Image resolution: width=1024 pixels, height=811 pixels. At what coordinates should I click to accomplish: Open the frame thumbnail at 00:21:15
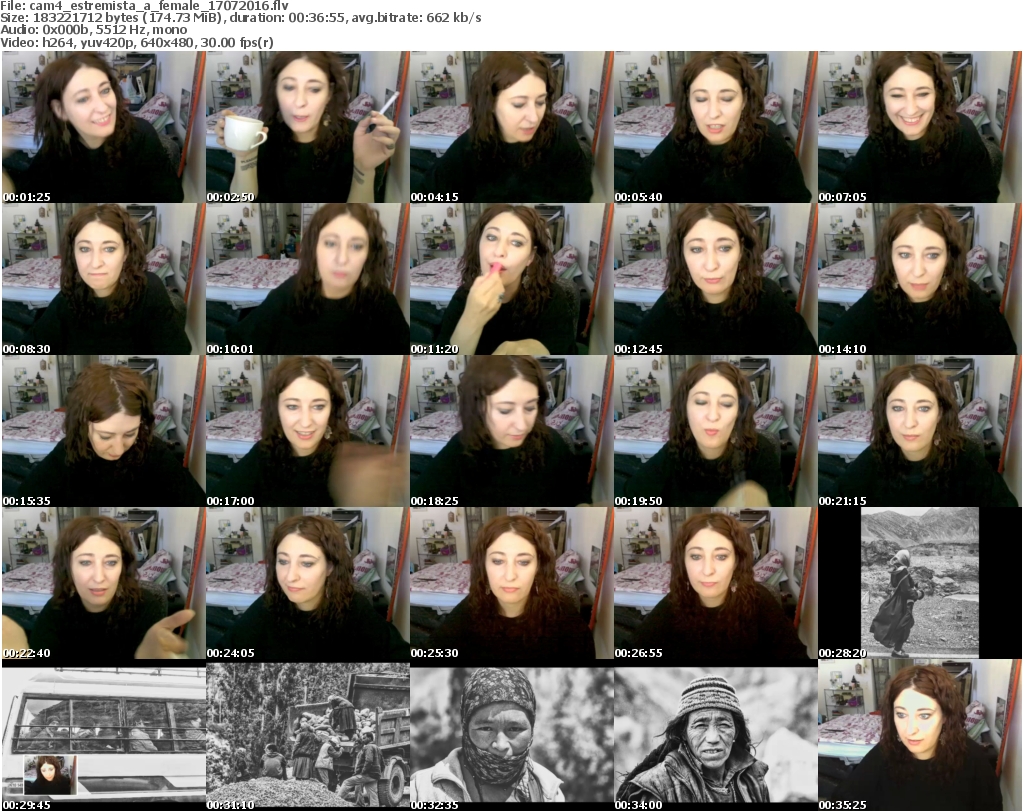919,432
